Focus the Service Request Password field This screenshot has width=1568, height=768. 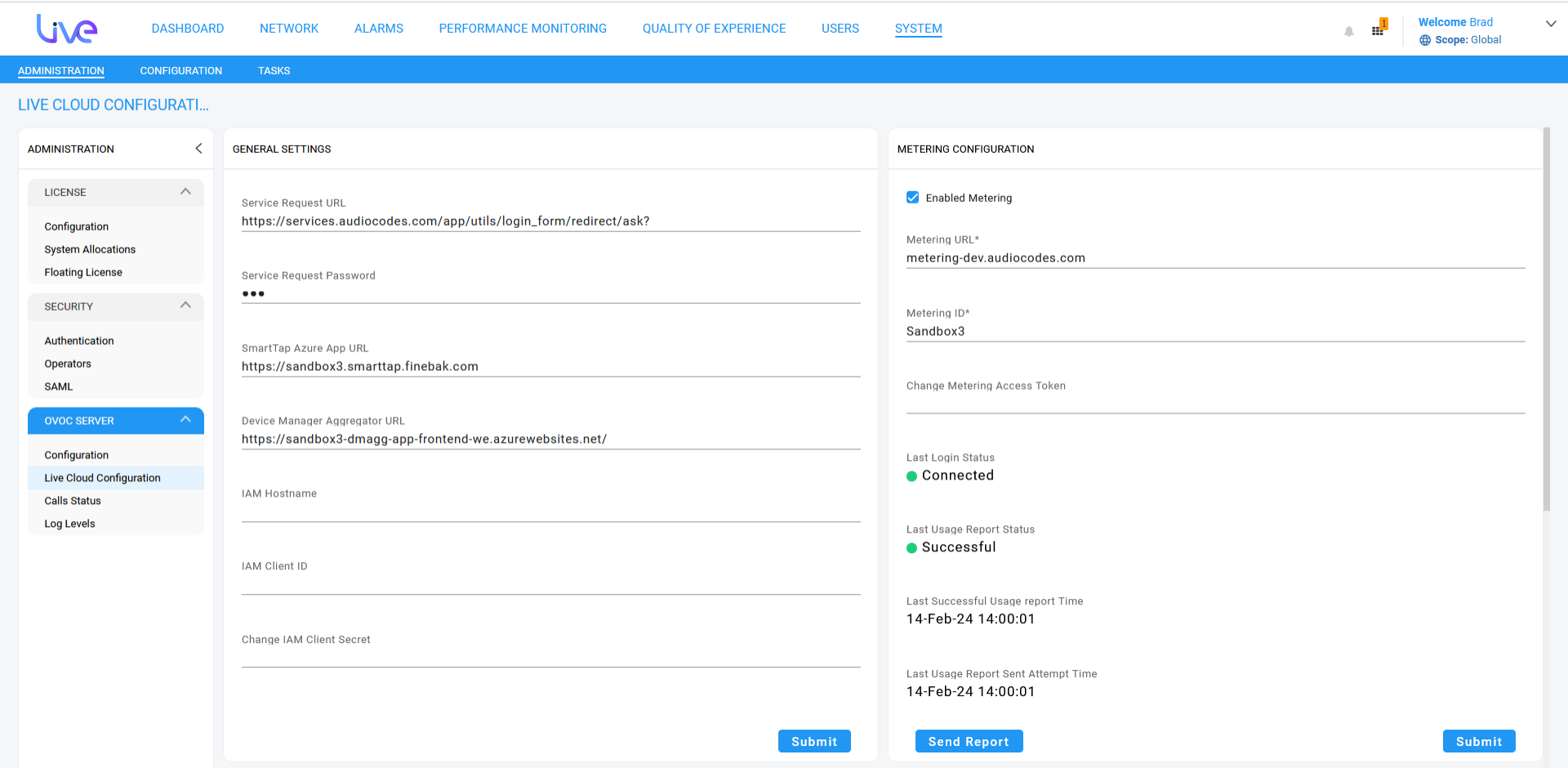click(x=551, y=294)
